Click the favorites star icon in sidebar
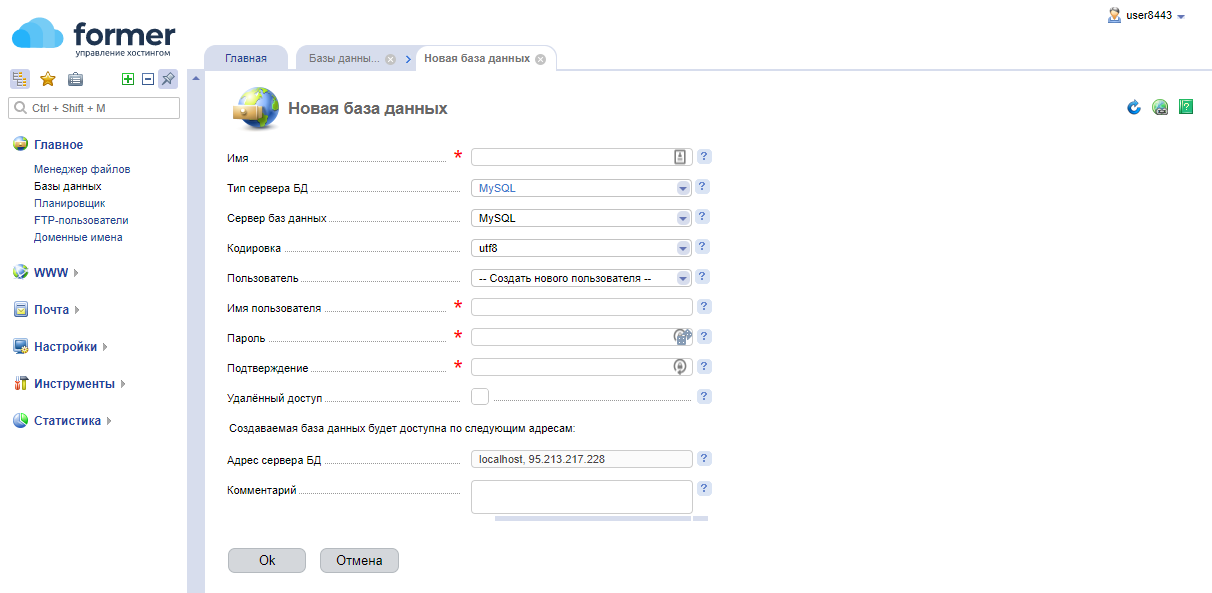The width and height of the screenshot is (1212, 593). (47, 80)
